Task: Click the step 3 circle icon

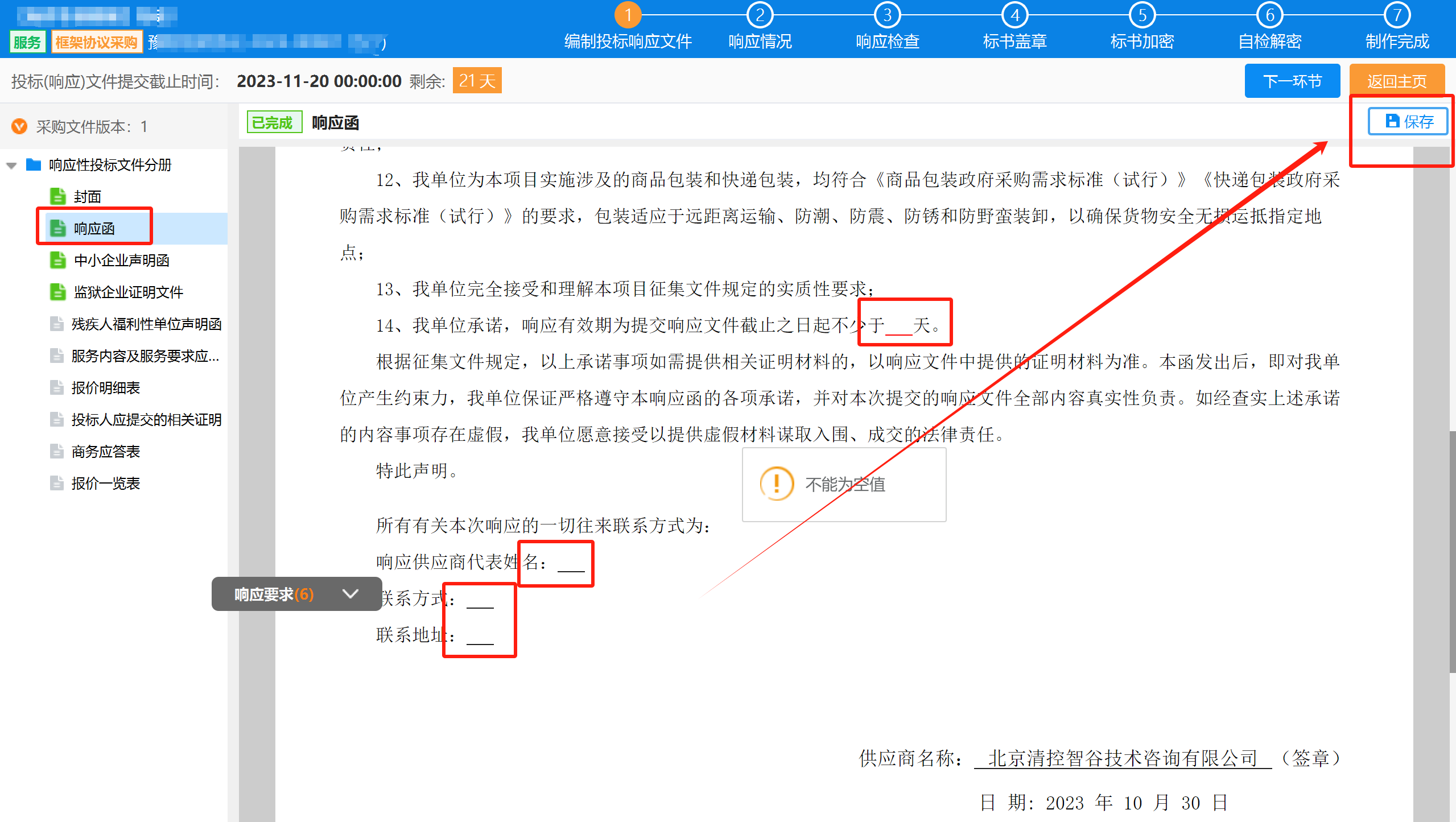Action: coord(887,15)
